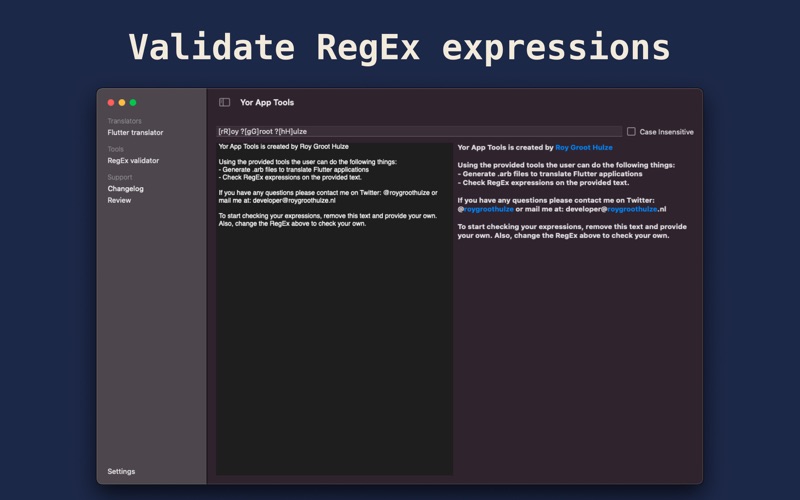Close the Yor App Tools window
The width and height of the screenshot is (800, 500).
tap(111, 102)
